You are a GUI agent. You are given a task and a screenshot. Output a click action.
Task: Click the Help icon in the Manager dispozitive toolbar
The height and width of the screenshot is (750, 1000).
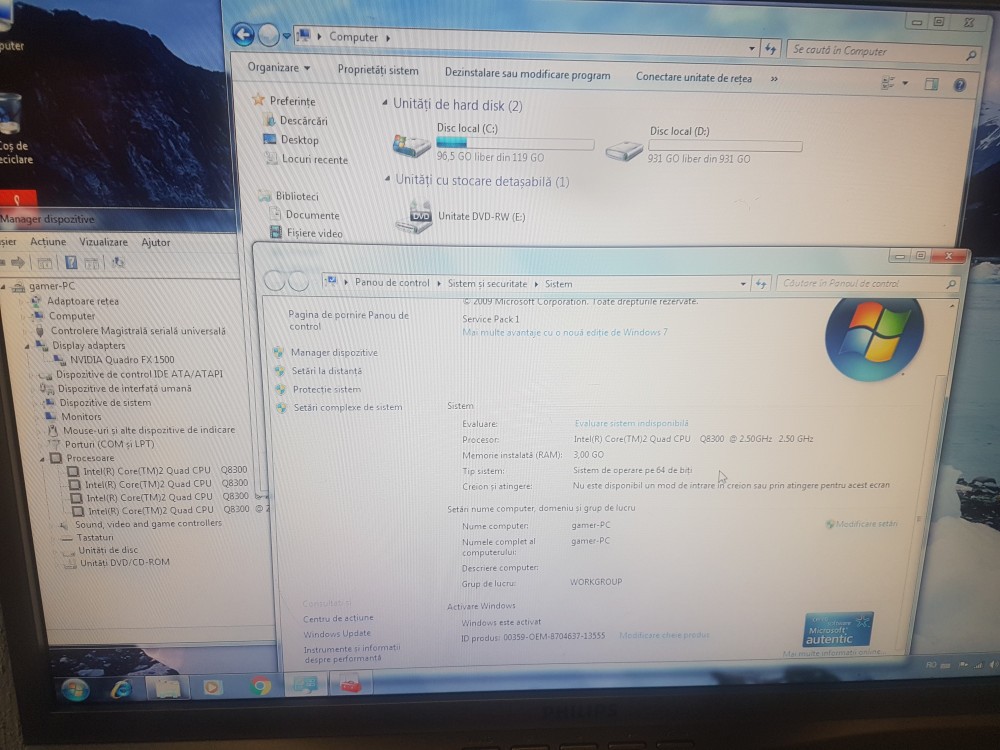point(71,262)
